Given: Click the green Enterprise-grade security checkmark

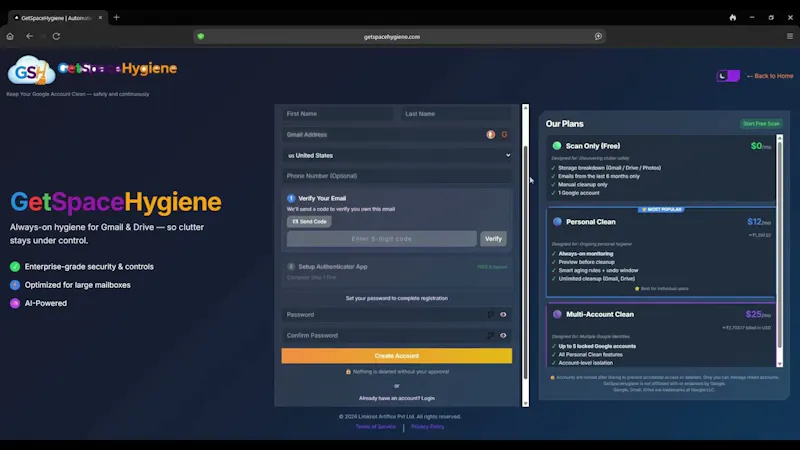Looking at the screenshot, I should point(15,267).
